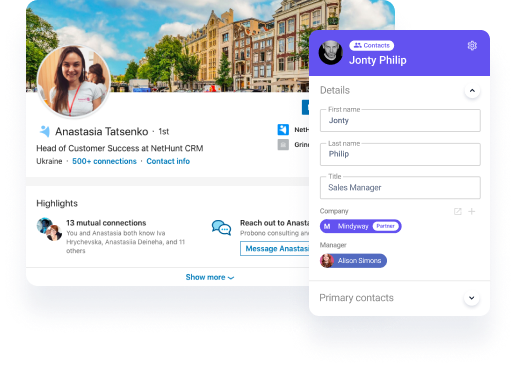Click the NetHunt icon beside Anastasia's name
Viewport: 516px width, 368px height.
click(45, 131)
